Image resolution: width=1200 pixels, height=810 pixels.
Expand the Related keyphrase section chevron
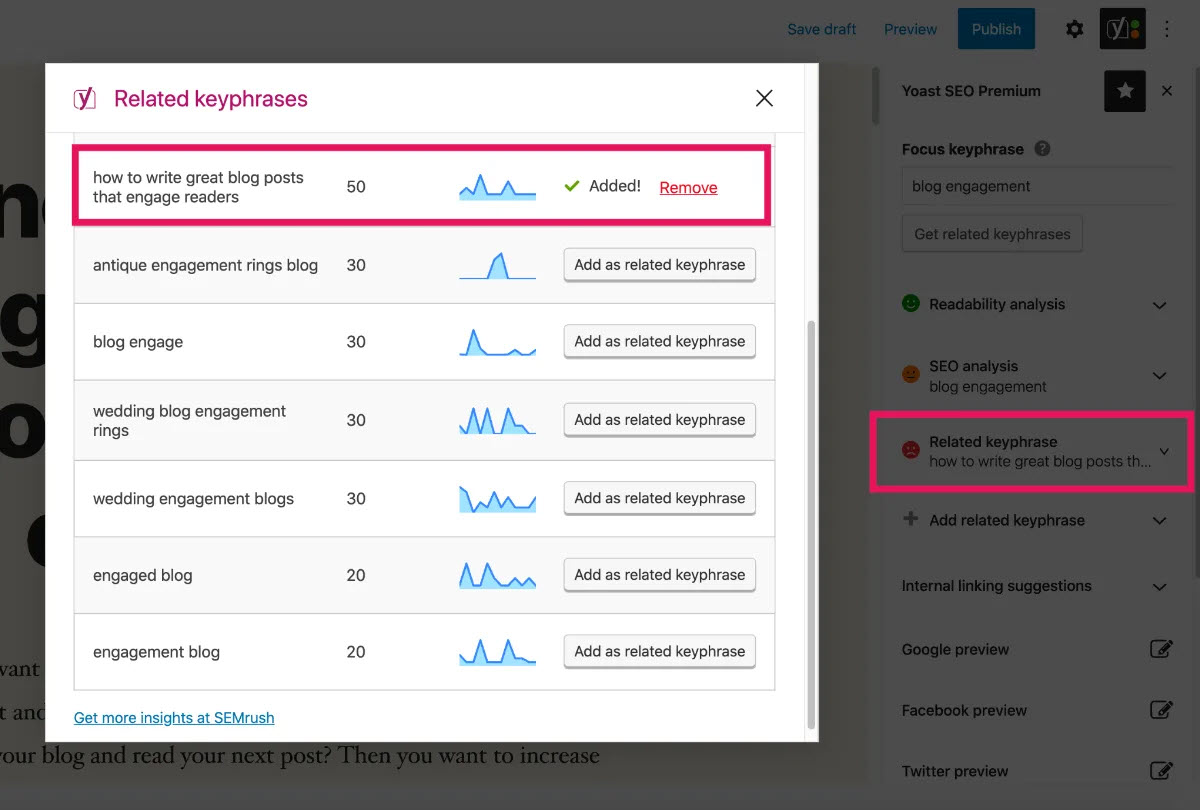click(1164, 452)
